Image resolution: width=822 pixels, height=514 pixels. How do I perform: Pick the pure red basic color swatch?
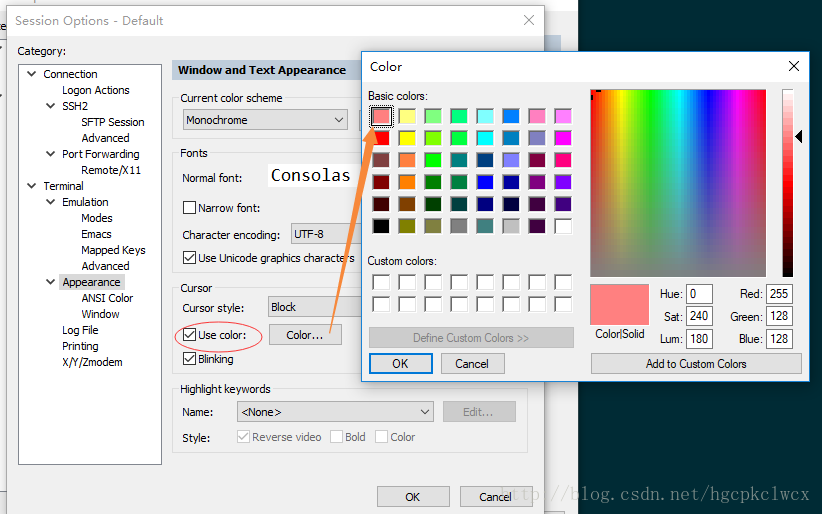[381, 138]
